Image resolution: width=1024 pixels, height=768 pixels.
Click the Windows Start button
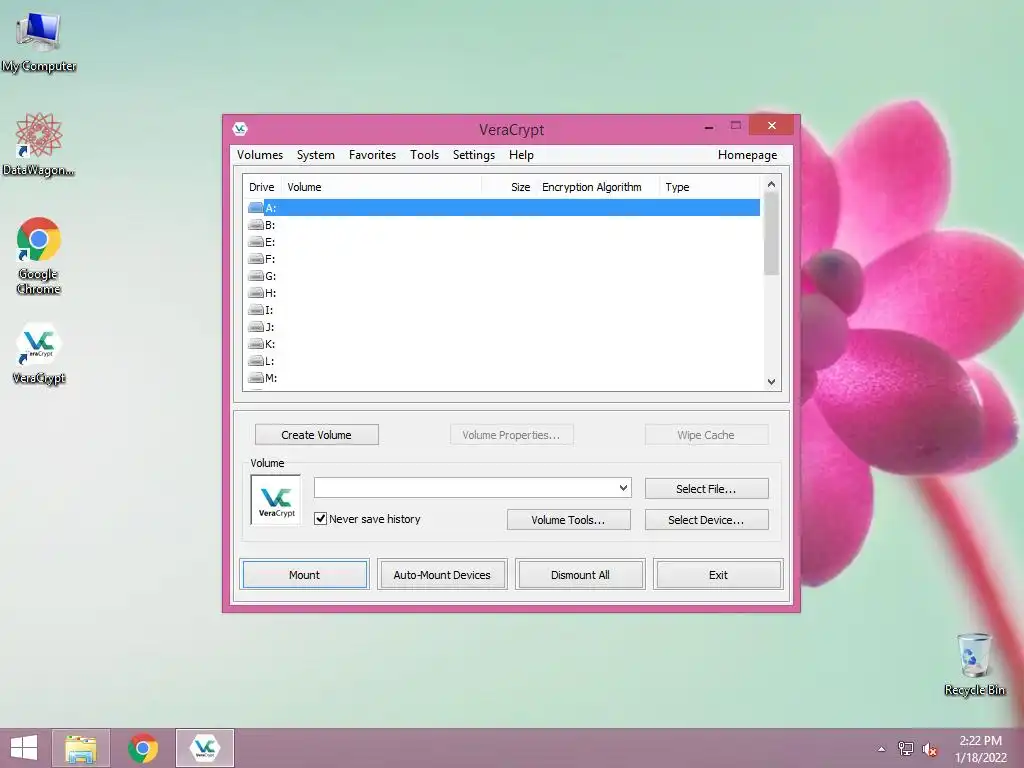24,748
